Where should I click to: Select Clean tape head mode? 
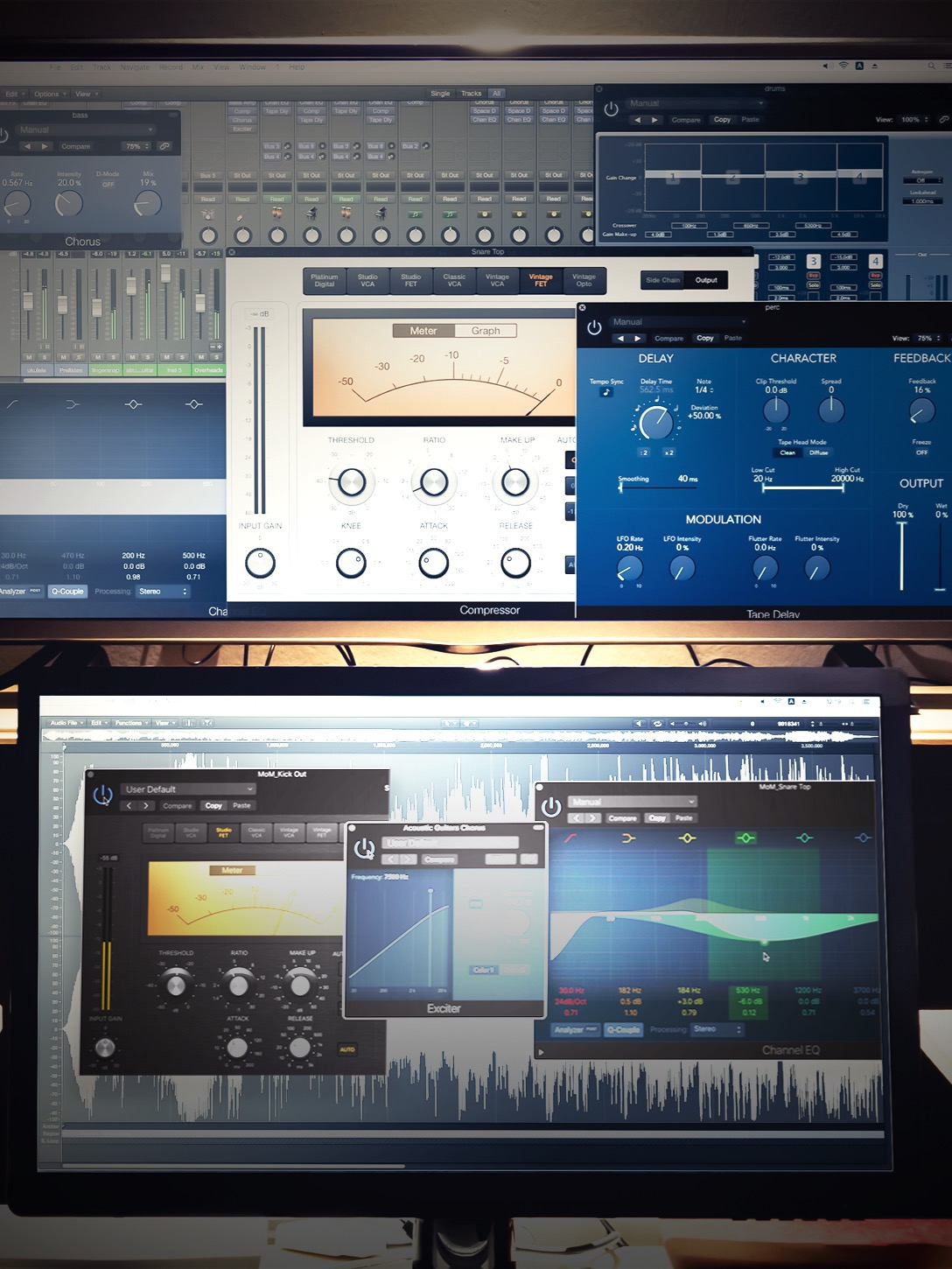point(787,452)
